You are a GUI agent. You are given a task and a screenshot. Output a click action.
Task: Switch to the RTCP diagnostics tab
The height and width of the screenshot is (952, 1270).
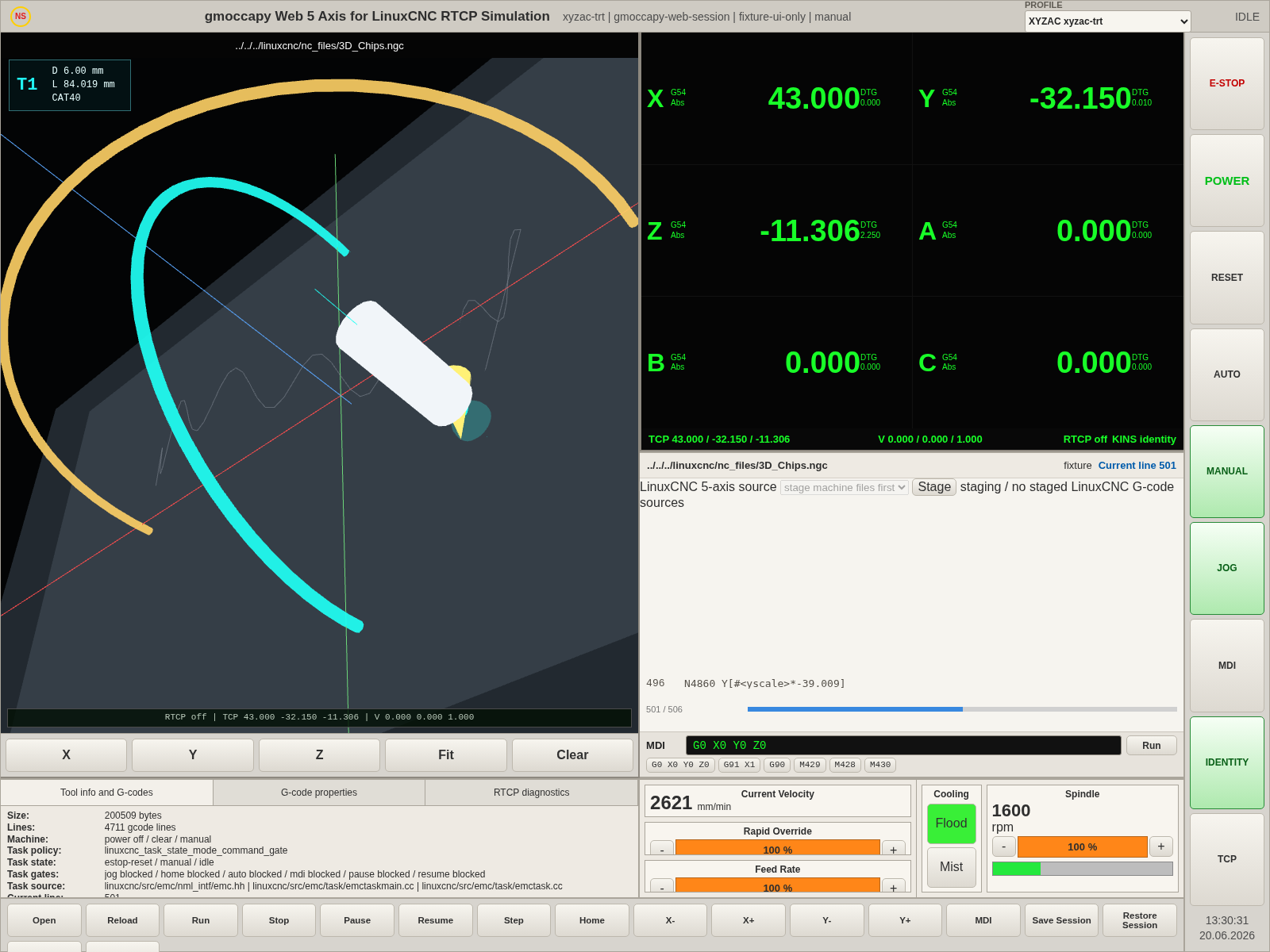532,793
